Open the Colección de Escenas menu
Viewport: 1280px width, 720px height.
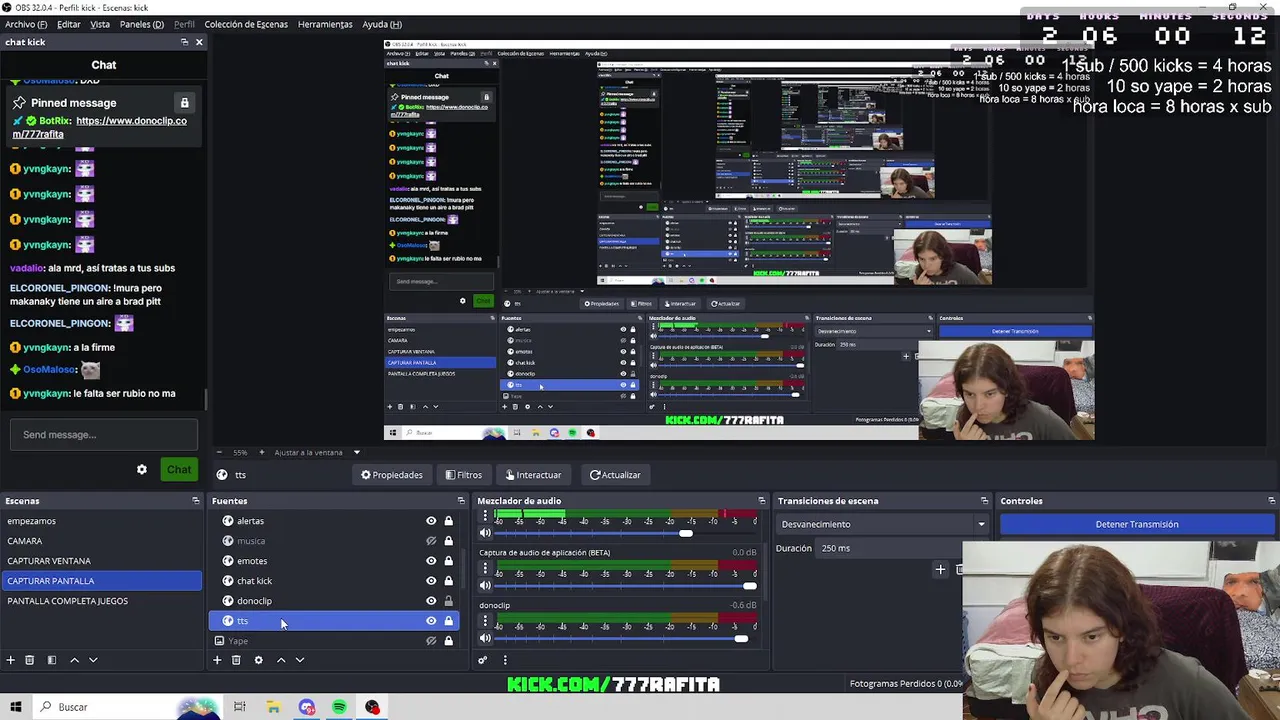click(x=246, y=24)
